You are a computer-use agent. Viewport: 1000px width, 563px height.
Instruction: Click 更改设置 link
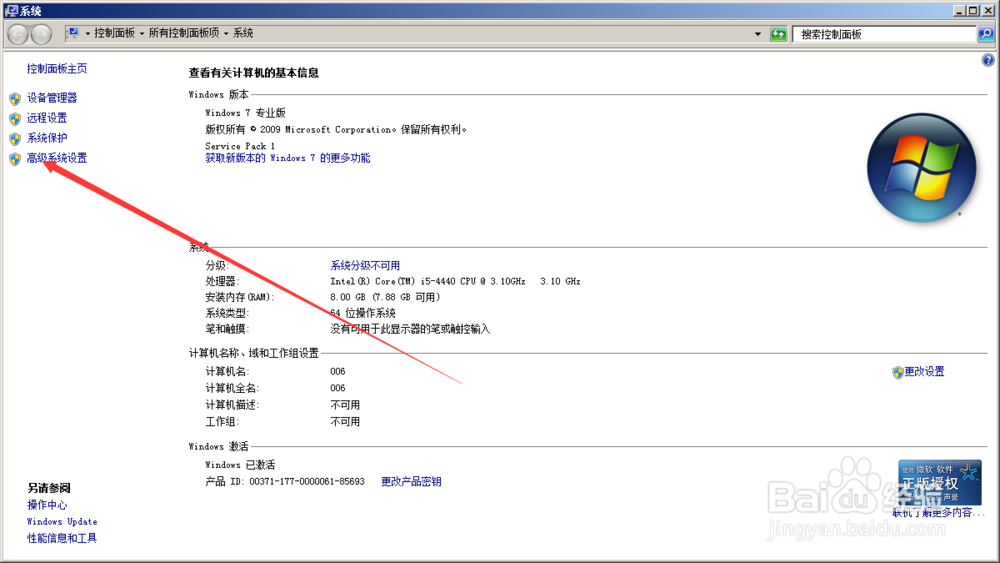coord(924,372)
